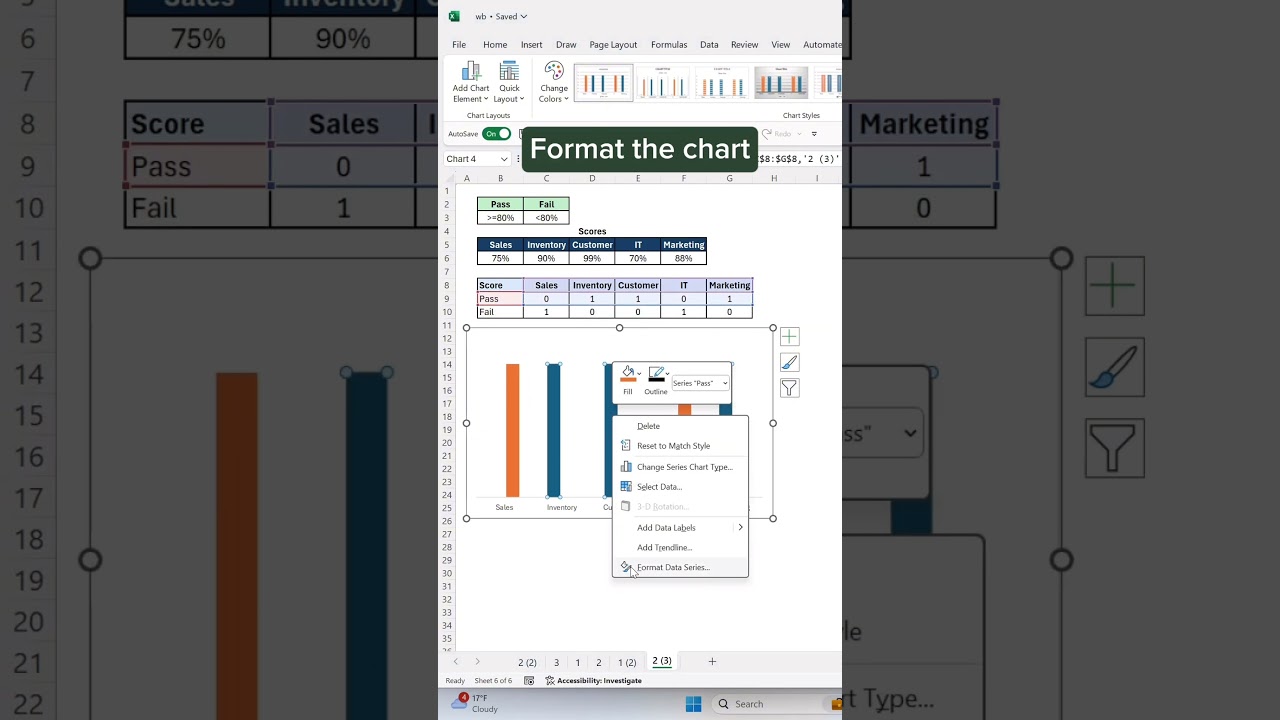Screen dimensions: 1280x720
Task: Open the Outline color dropdown arrow
Action: (x=667, y=374)
